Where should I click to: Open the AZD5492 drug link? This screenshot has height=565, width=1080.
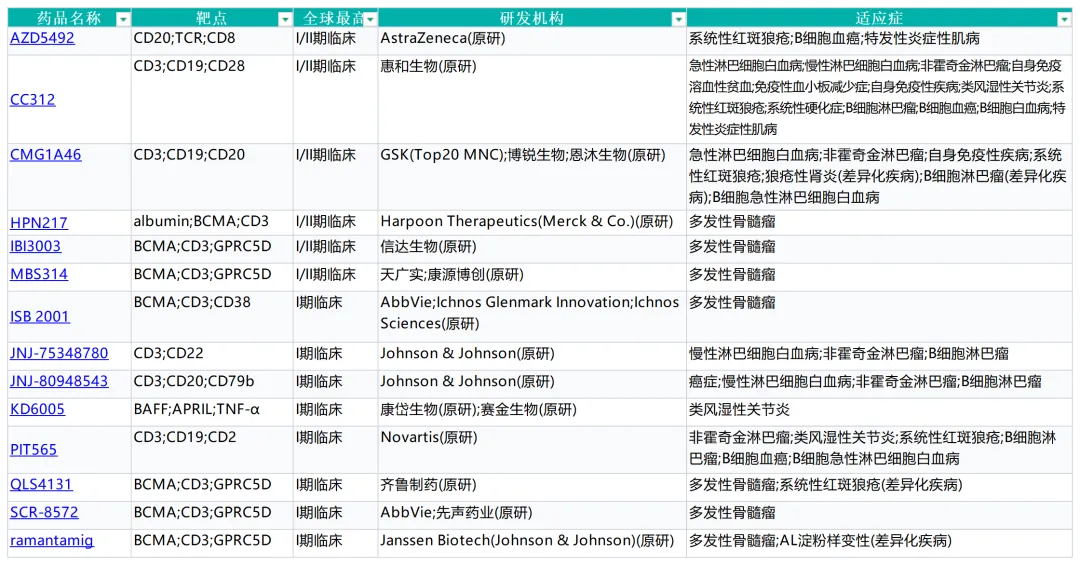coord(42,39)
